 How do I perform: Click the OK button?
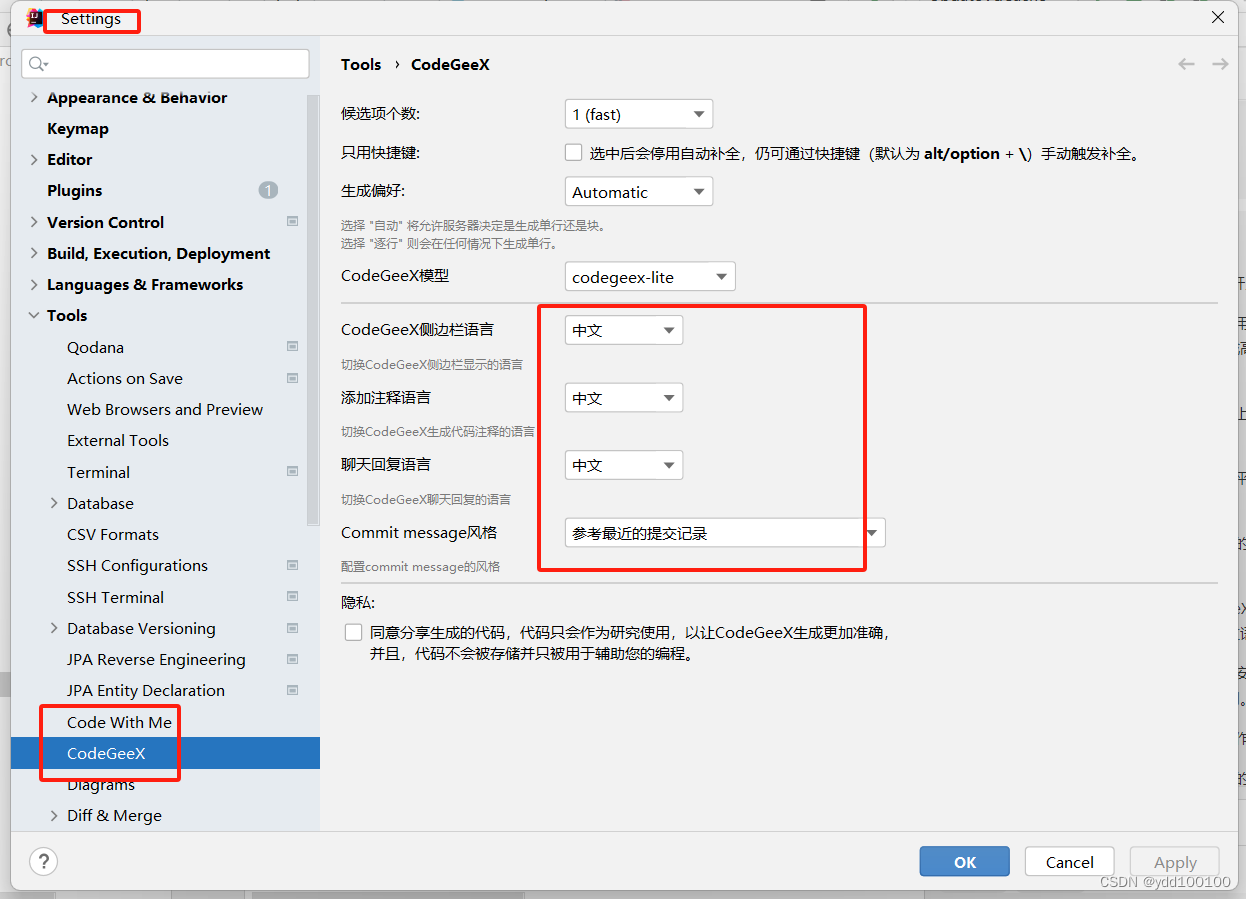[x=965, y=862]
